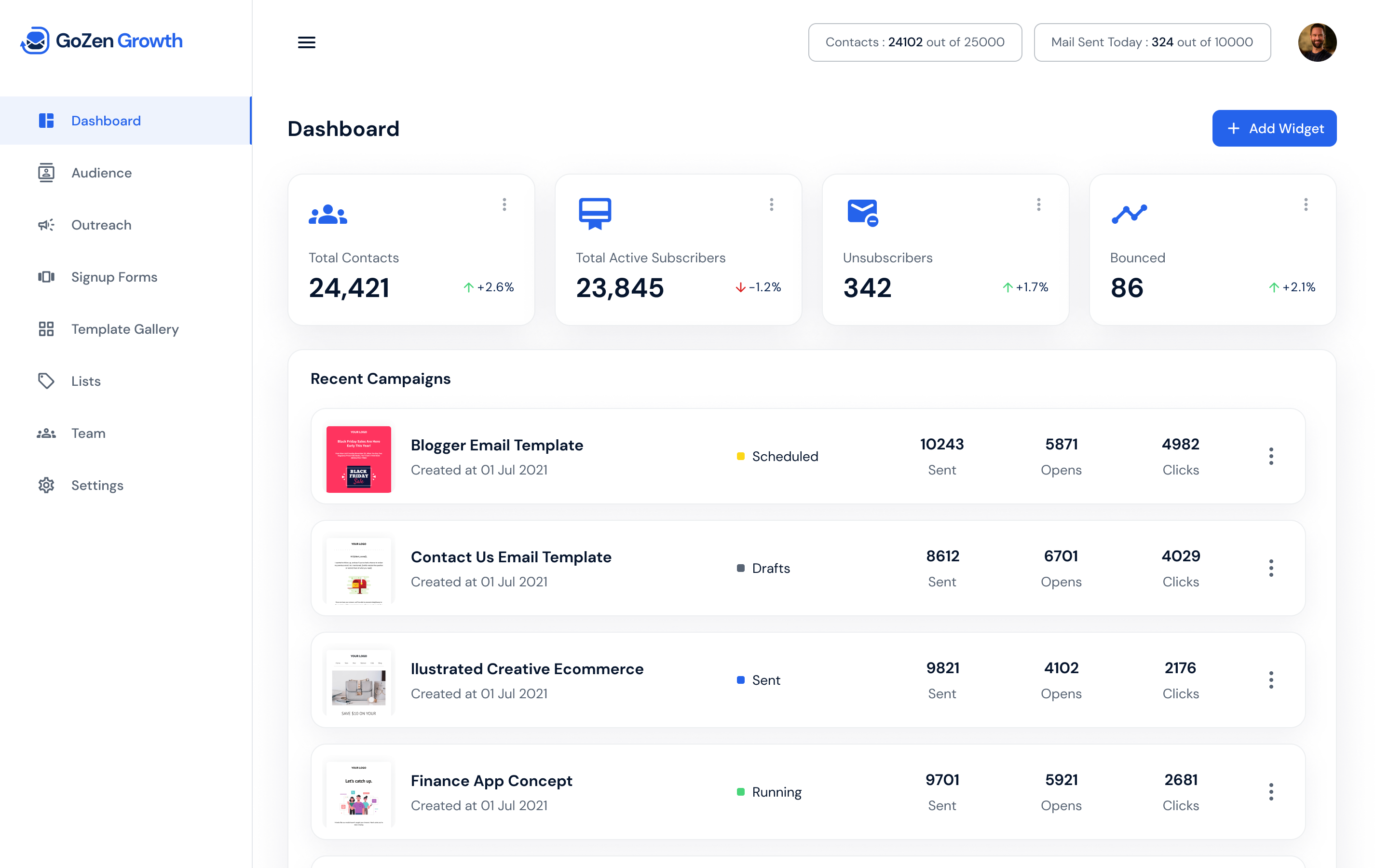1389x868 pixels.
Task: Click the yellow Scheduled status dot
Action: coord(740,456)
